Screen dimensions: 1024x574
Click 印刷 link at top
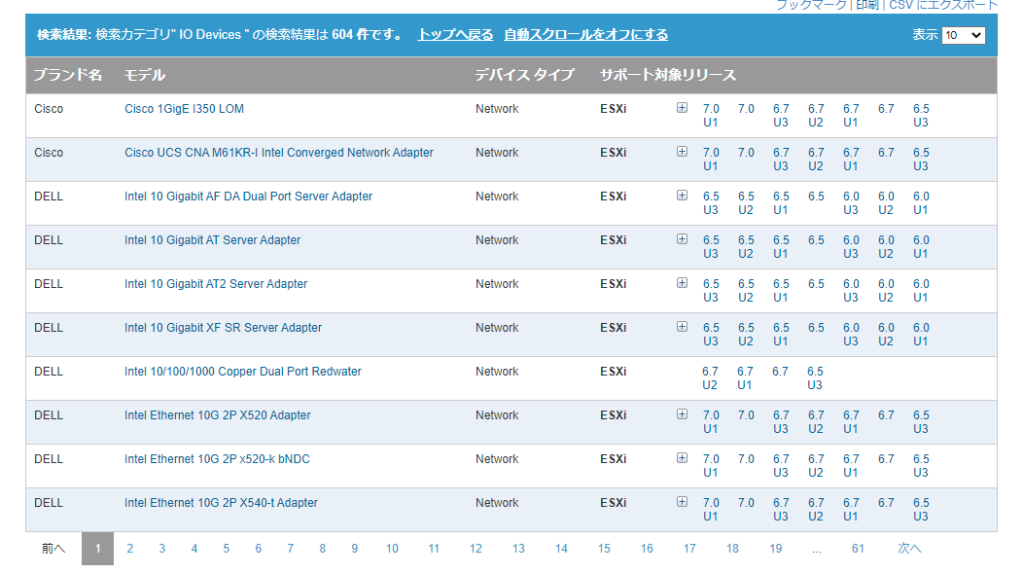867,5
